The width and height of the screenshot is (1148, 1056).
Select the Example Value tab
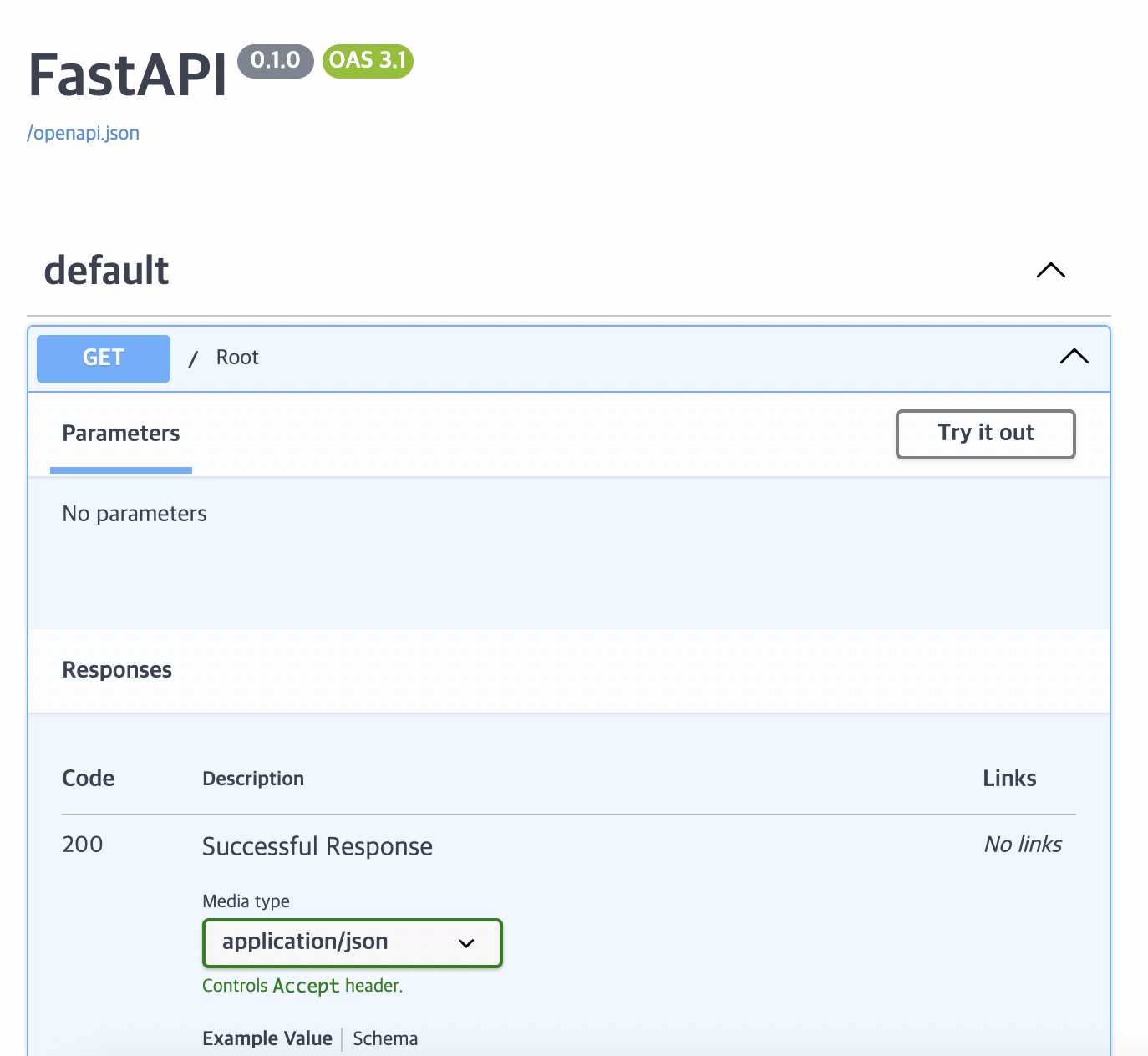coord(267,1038)
